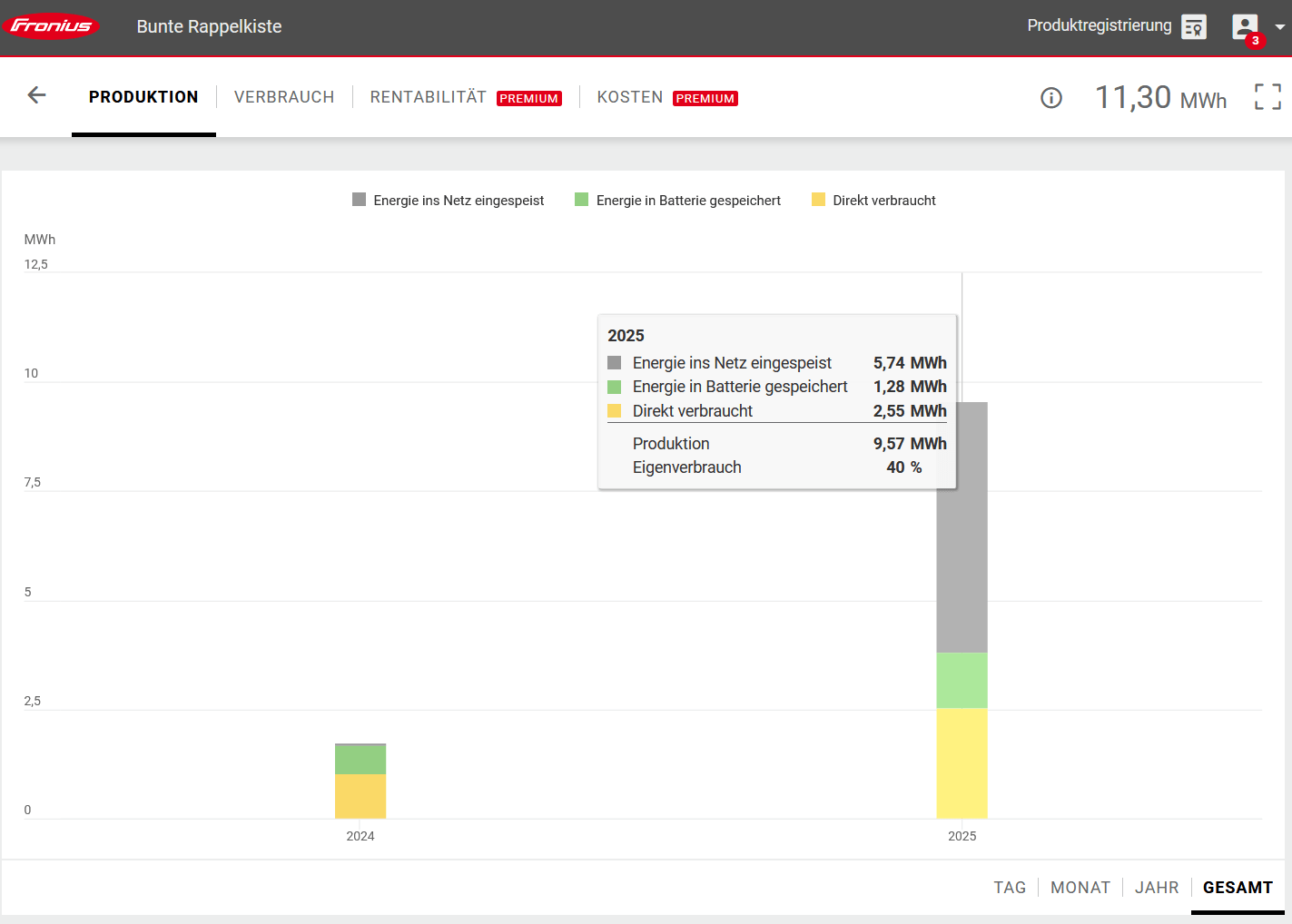Go back using the left arrow
This screenshot has height=924, width=1292.
[x=36, y=95]
